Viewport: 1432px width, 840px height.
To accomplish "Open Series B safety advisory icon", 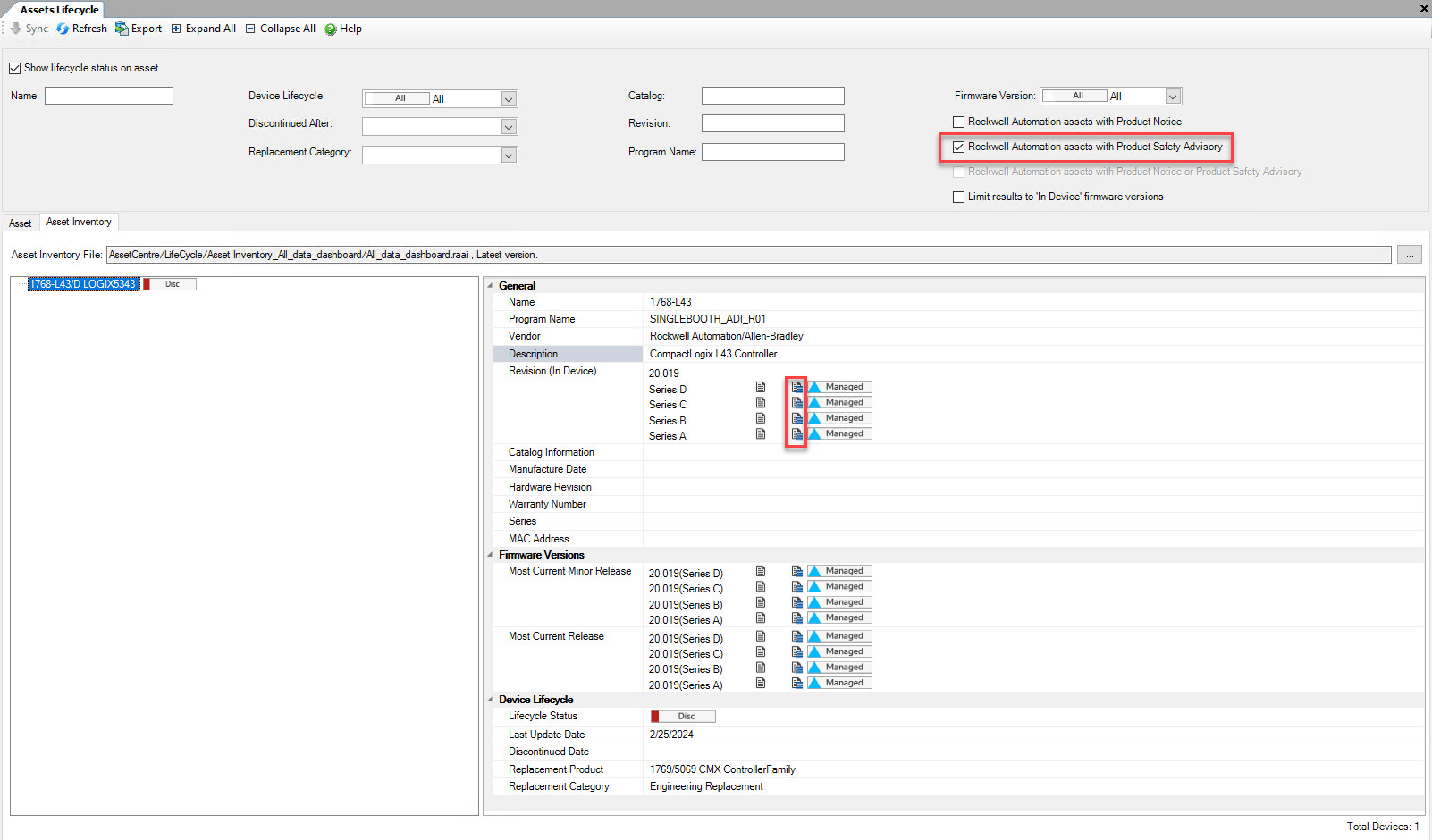I will click(796, 418).
